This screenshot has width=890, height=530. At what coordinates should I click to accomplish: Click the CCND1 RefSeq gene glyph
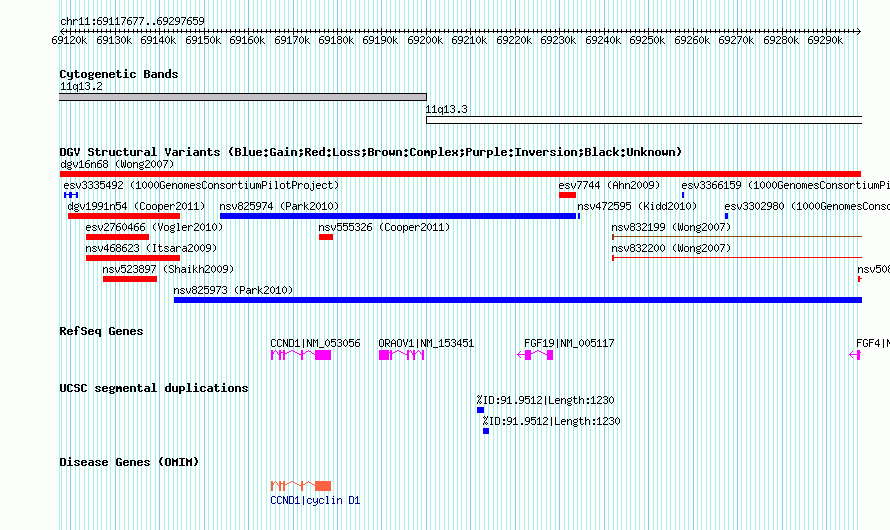pos(301,355)
